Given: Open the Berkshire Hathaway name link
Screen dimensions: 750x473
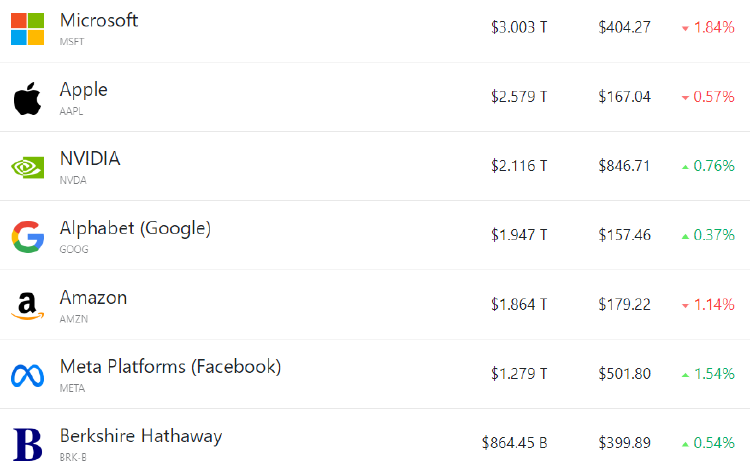Looking at the screenshot, I should click(141, 436).
